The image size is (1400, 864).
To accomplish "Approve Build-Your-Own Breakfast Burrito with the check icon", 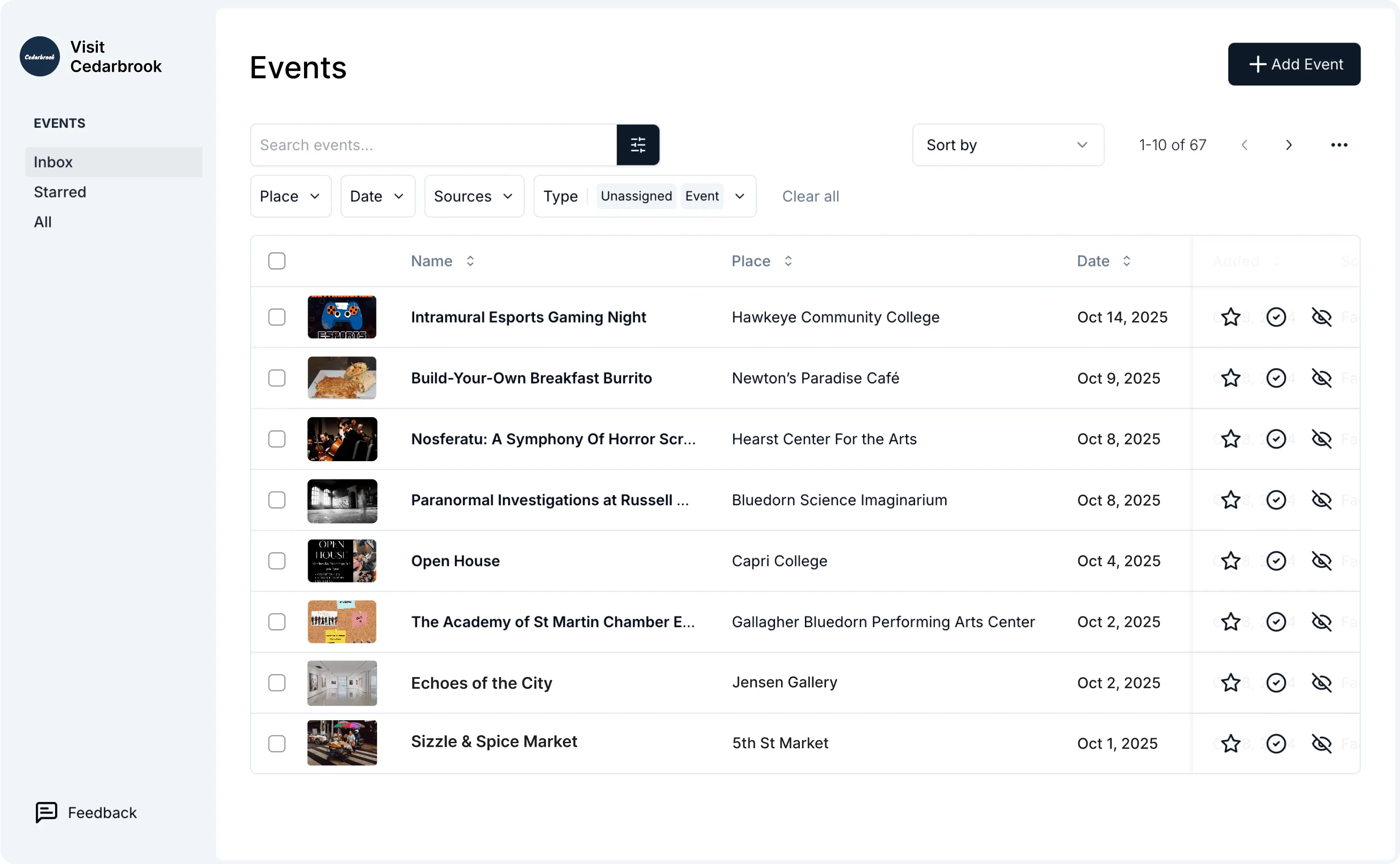I will pyautogui.click(x=1276, y=378).
